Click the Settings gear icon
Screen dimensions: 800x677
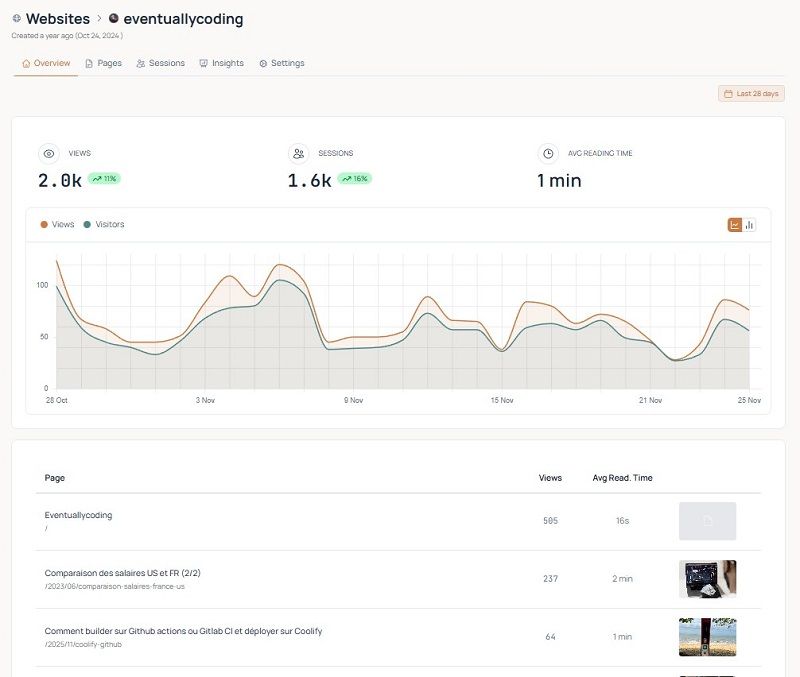click(261, 62)
